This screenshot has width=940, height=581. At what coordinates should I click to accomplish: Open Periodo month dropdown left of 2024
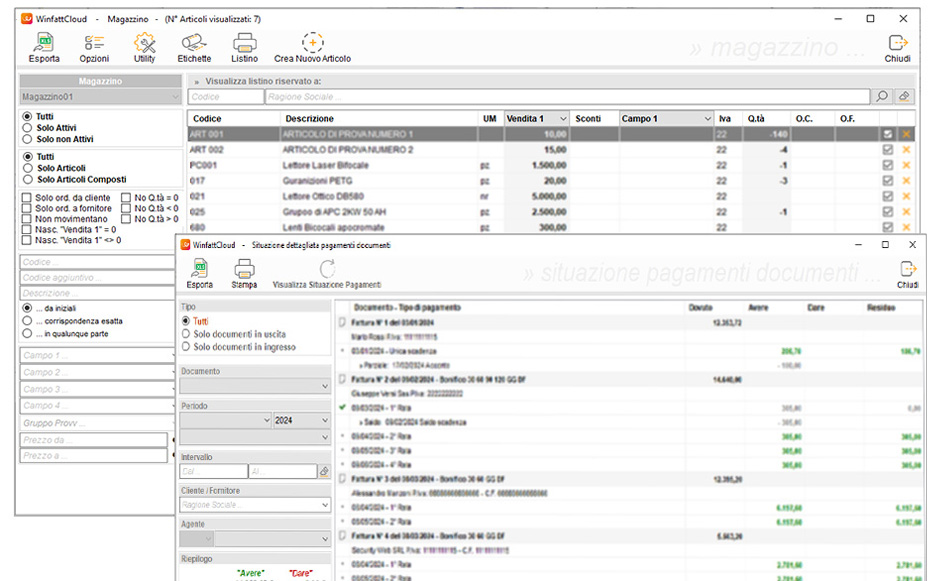[226, 420]
